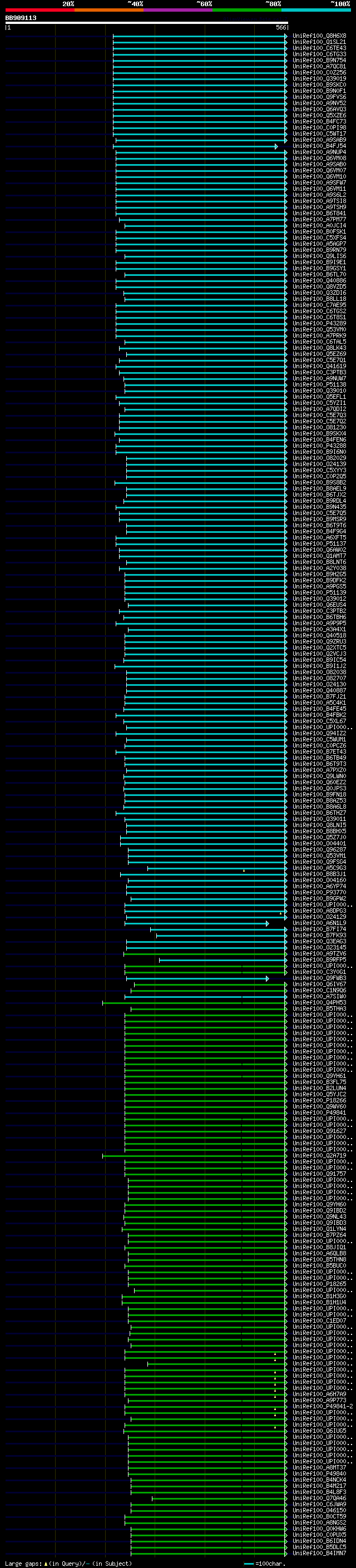Click the =100char. scale legend
Viewport: 356px width, 1568px height.
click(x=264, y=1564)
